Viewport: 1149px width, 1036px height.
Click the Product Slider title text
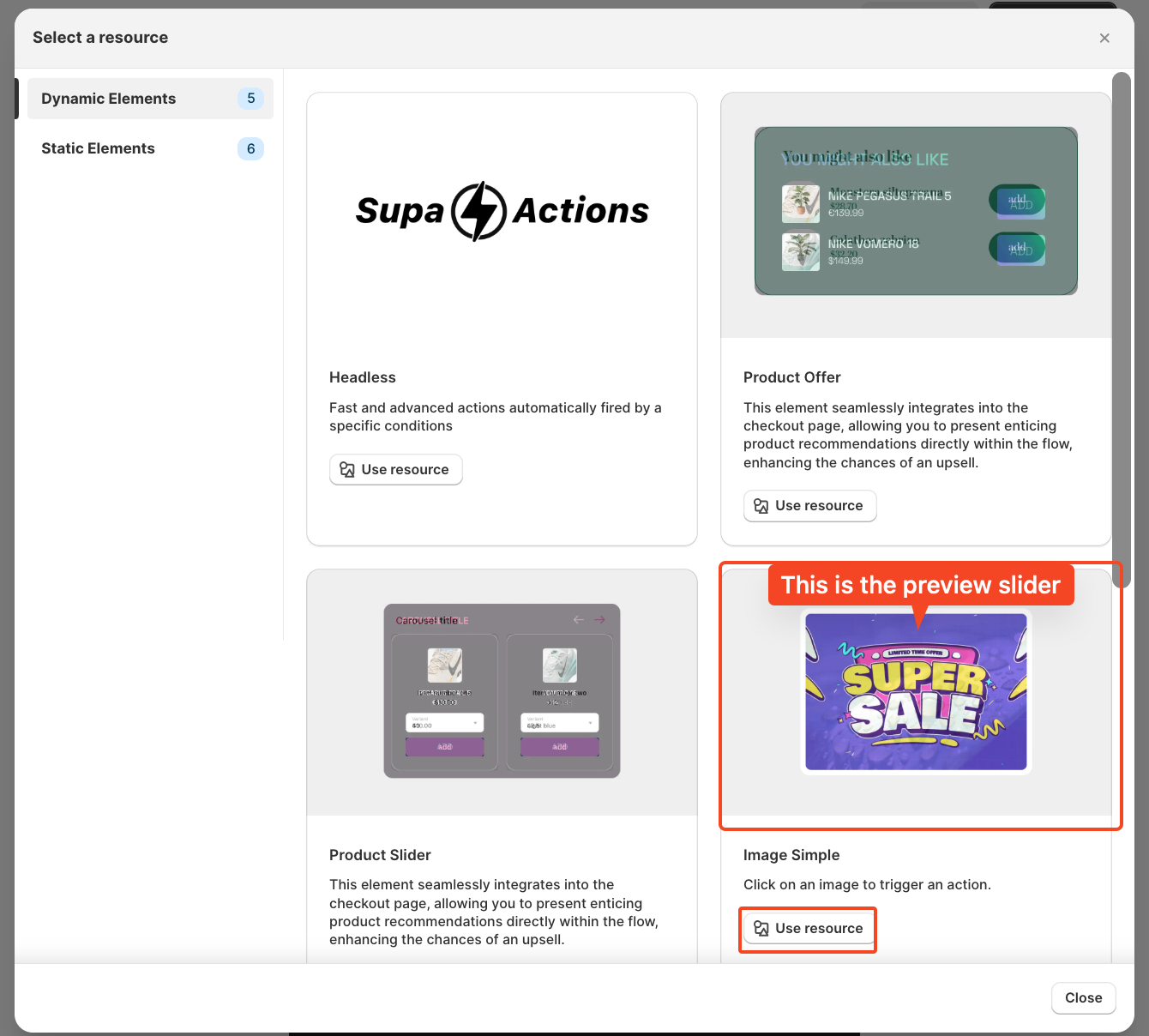point(380,855)
